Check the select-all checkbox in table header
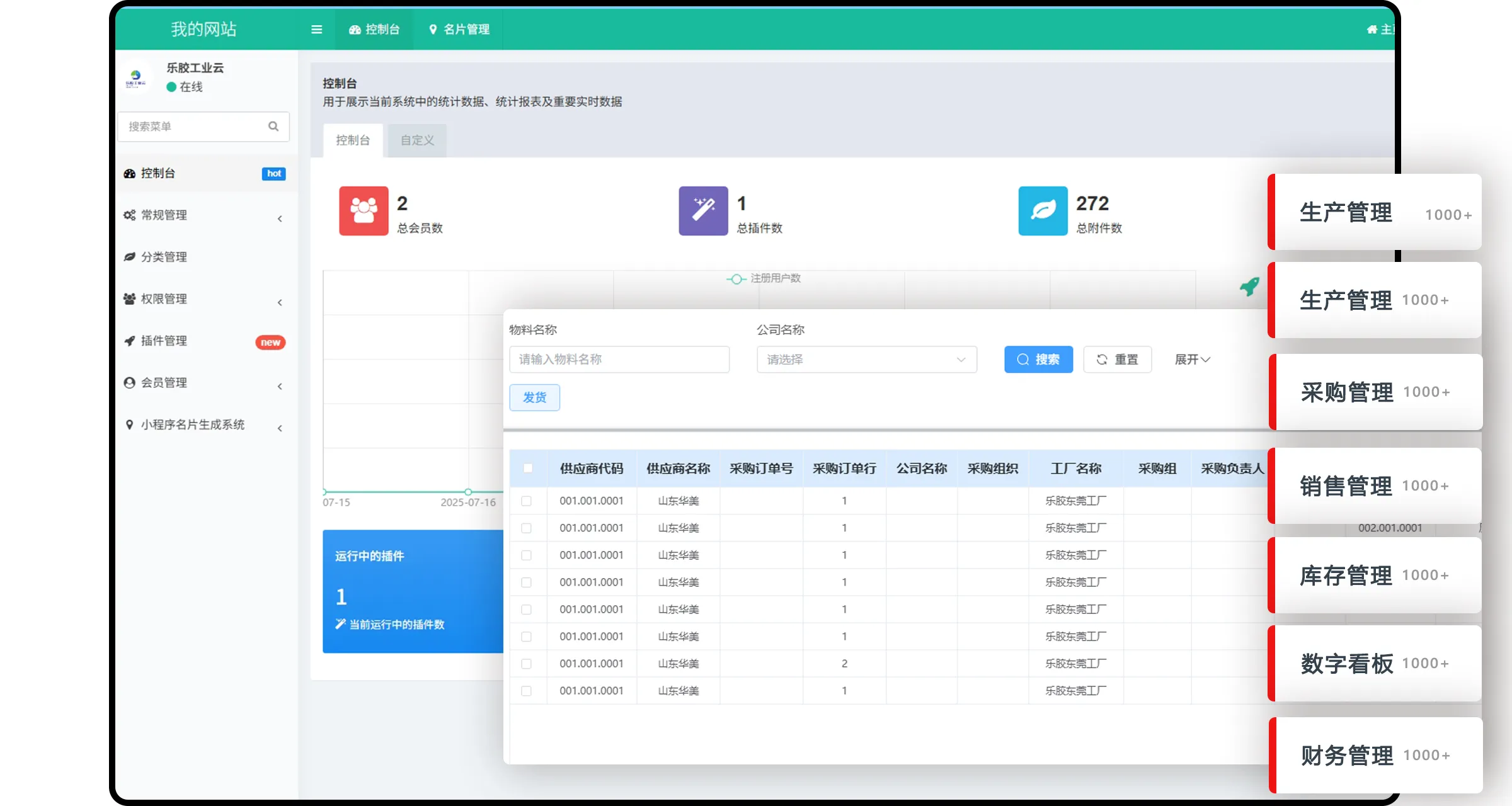1512x806 pixels. 528,468
